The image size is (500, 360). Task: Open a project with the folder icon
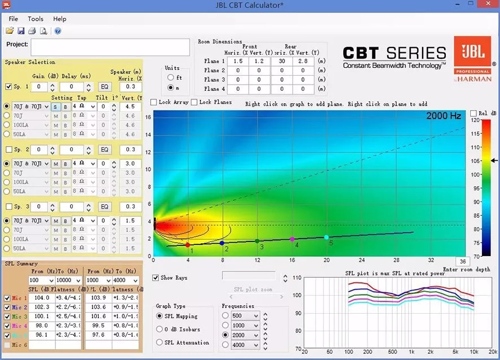[x=10, y=31]
